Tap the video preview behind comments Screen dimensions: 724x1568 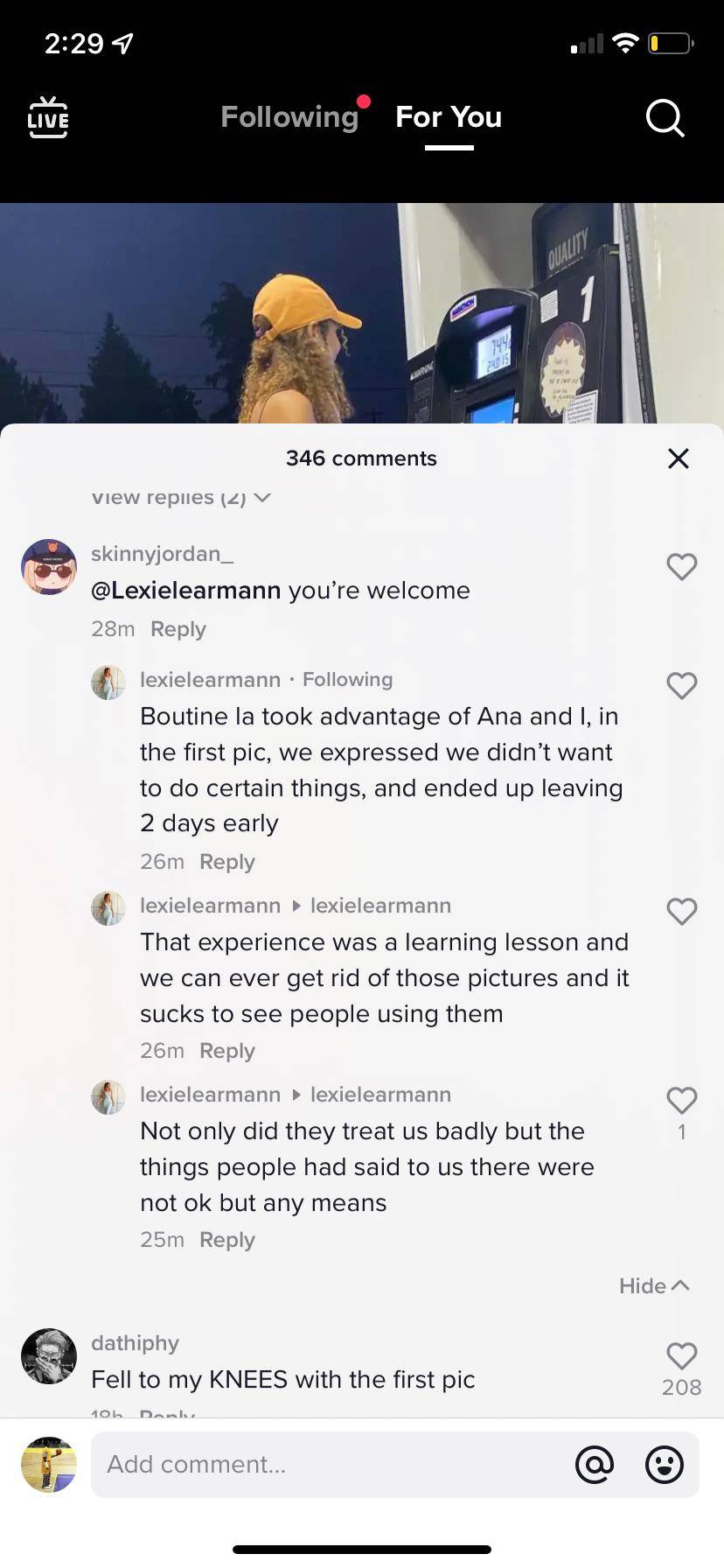click(362, 313)
